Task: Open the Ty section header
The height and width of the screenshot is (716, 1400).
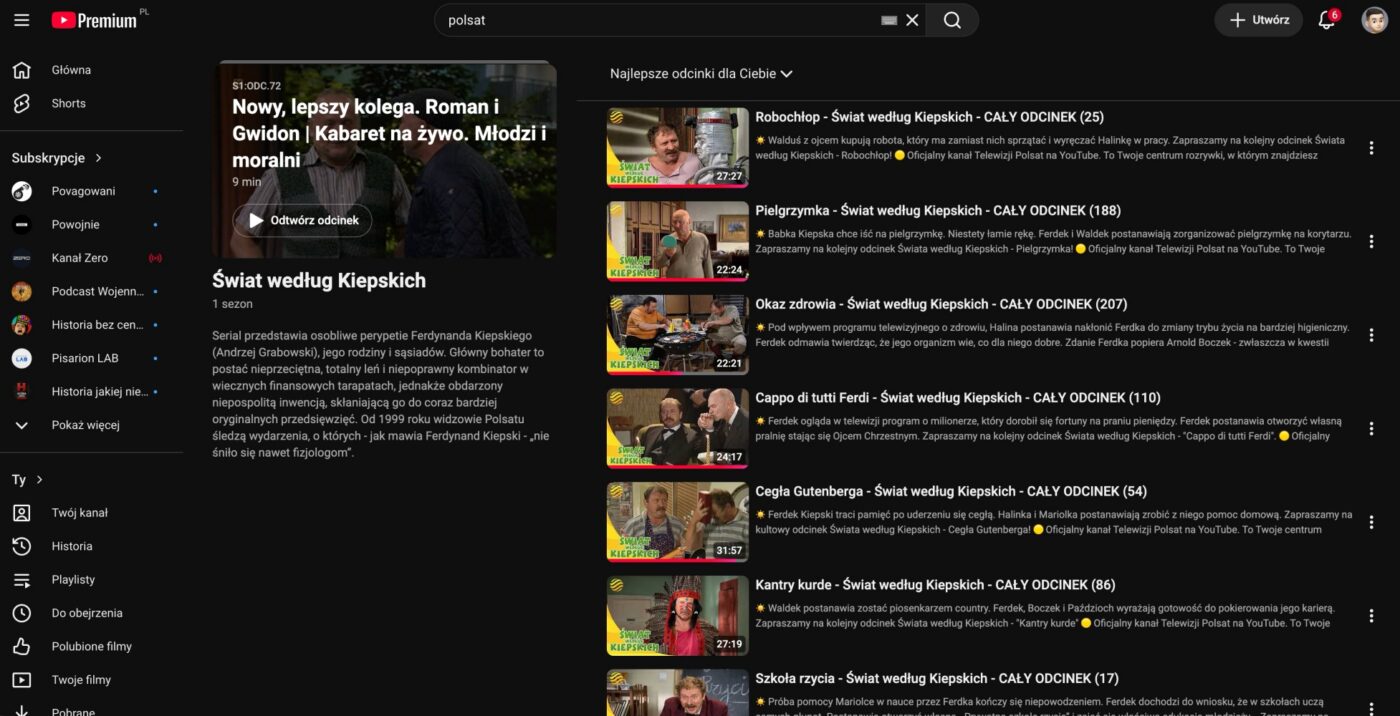Action: point(28,480)
